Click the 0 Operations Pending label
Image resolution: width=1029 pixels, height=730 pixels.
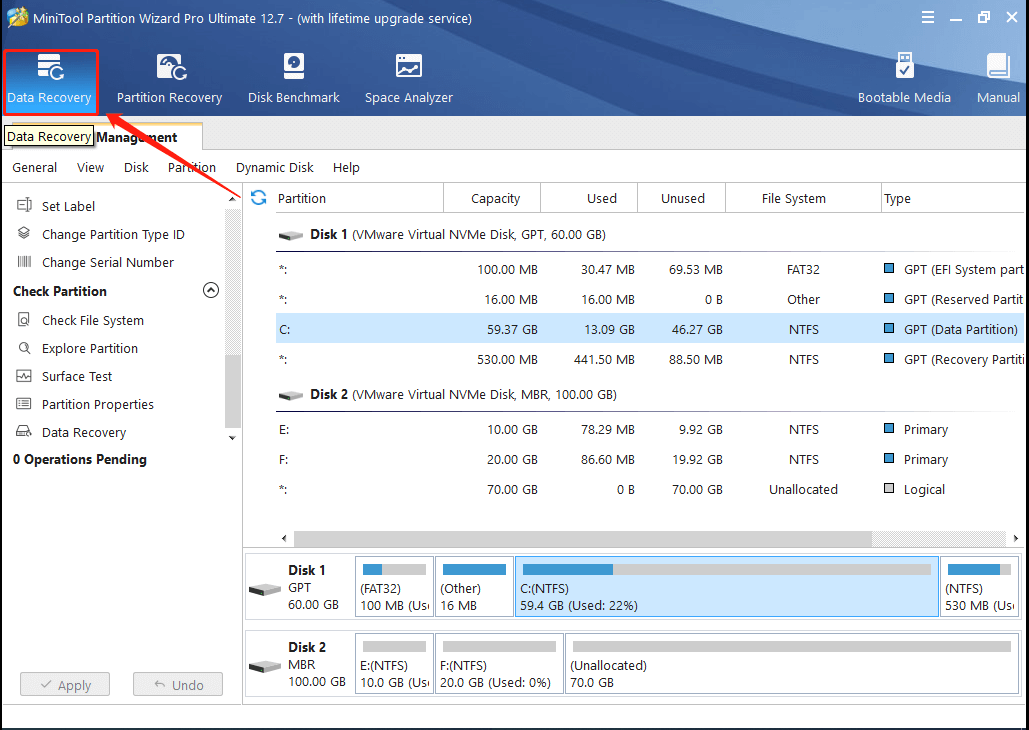[x=79, y=460]
